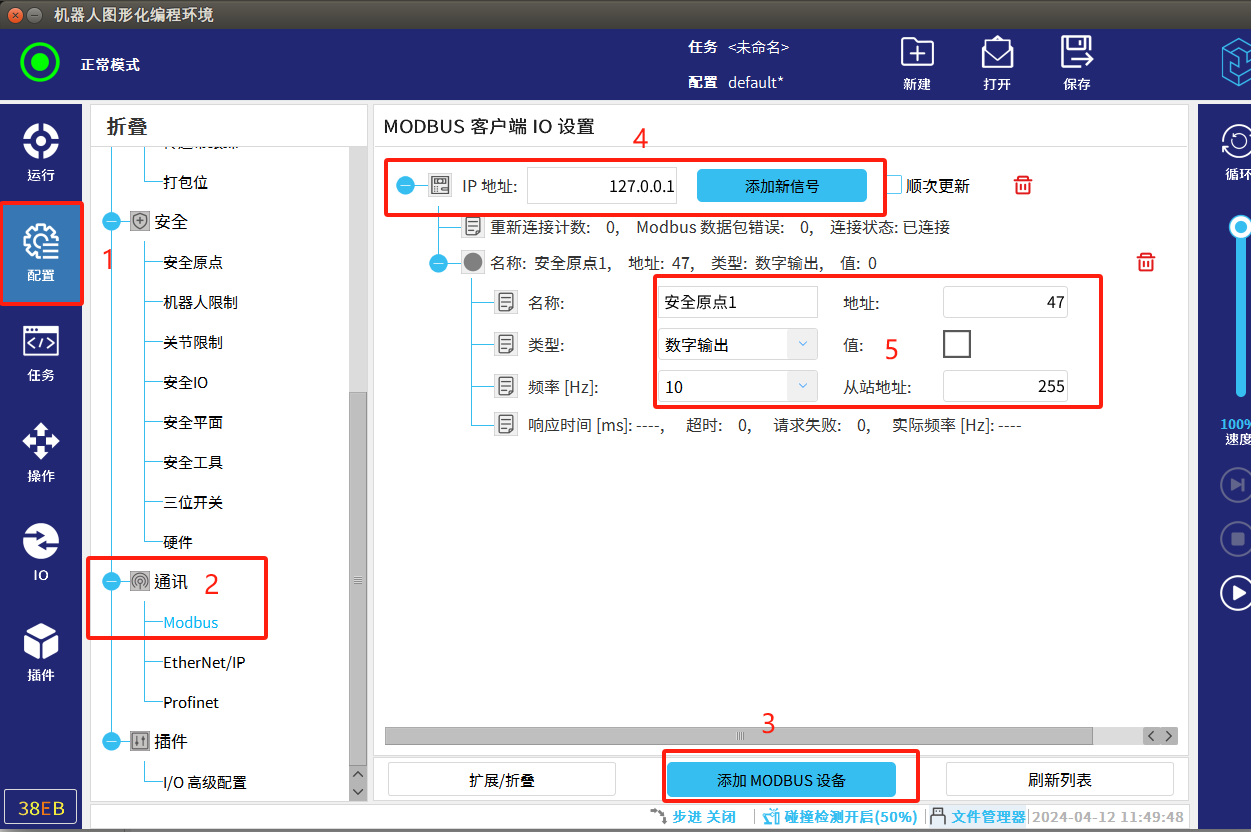Click the 添加 MODBUS 设备 button
Screen dimensions: 1251x832
tap(781, 780)
